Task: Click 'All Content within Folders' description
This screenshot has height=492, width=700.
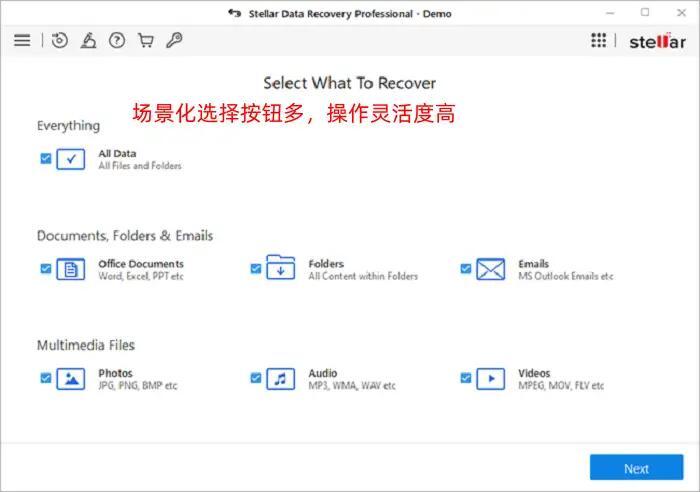Action: coord(363,276)
